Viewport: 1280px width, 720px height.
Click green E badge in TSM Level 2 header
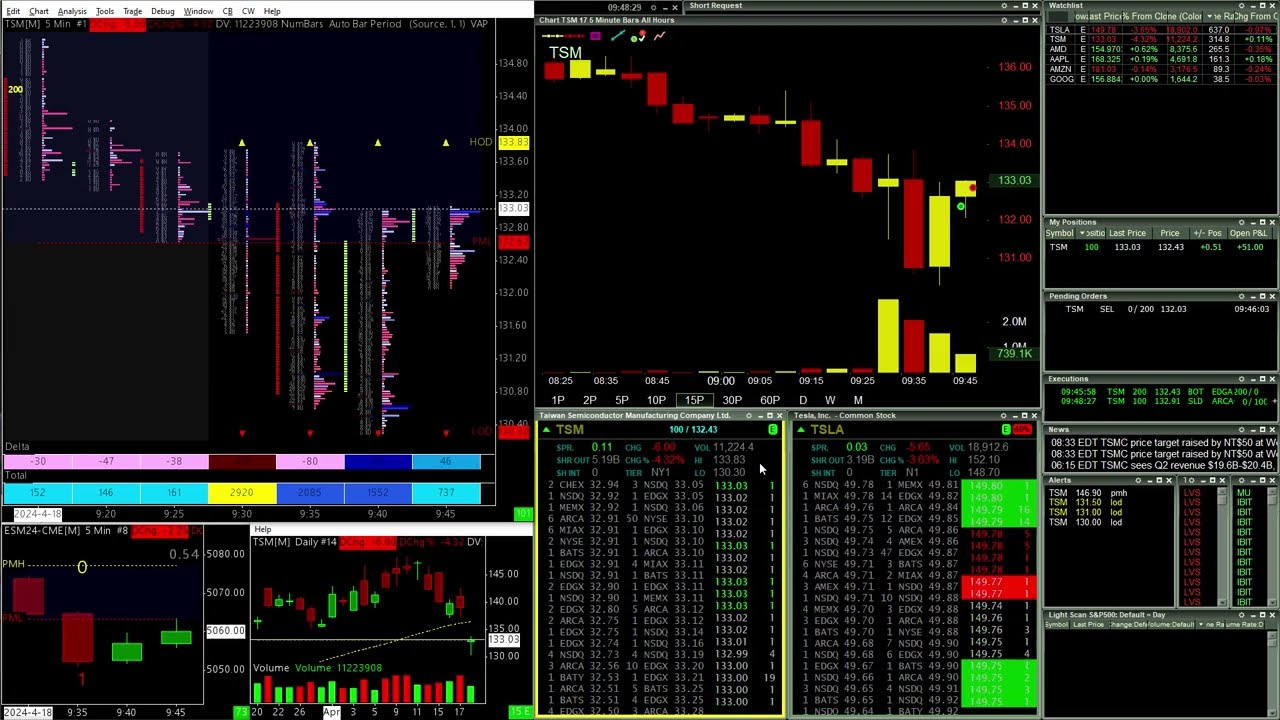pyautogui.click(x=772, y=430)
